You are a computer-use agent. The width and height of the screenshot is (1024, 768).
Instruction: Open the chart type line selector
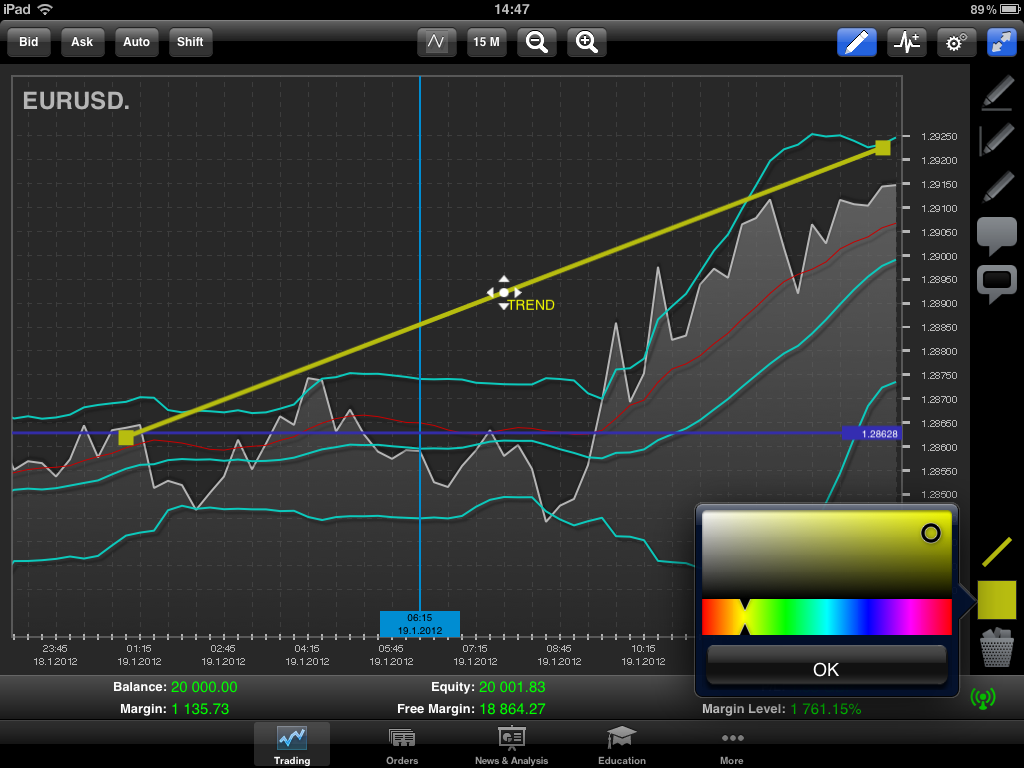pos(437,42)
